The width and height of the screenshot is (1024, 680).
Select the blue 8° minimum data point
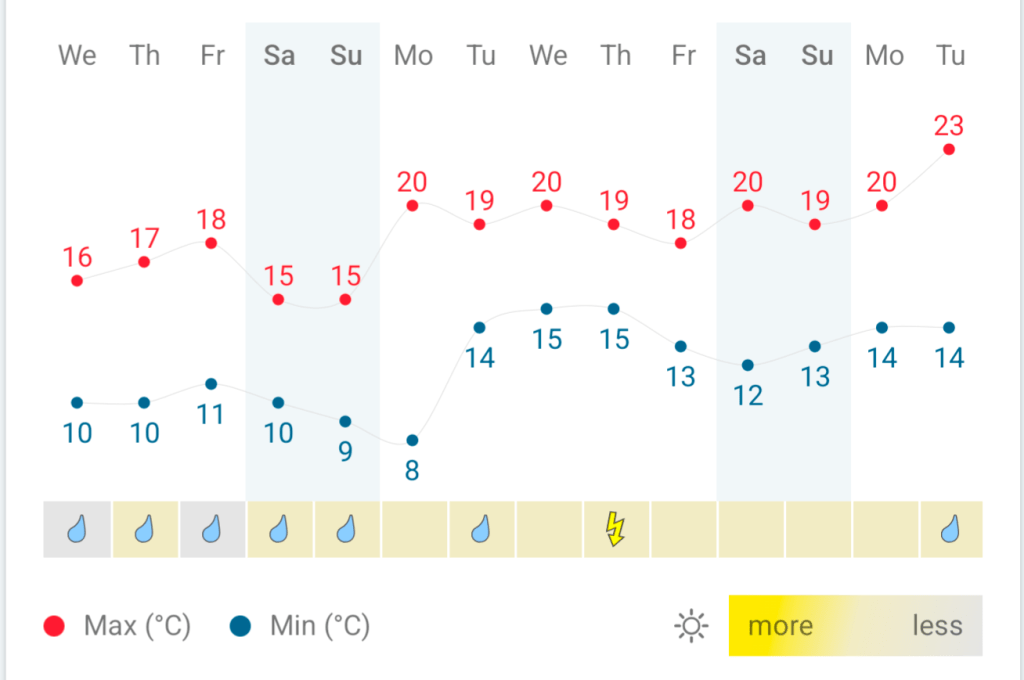pos(412,440)
